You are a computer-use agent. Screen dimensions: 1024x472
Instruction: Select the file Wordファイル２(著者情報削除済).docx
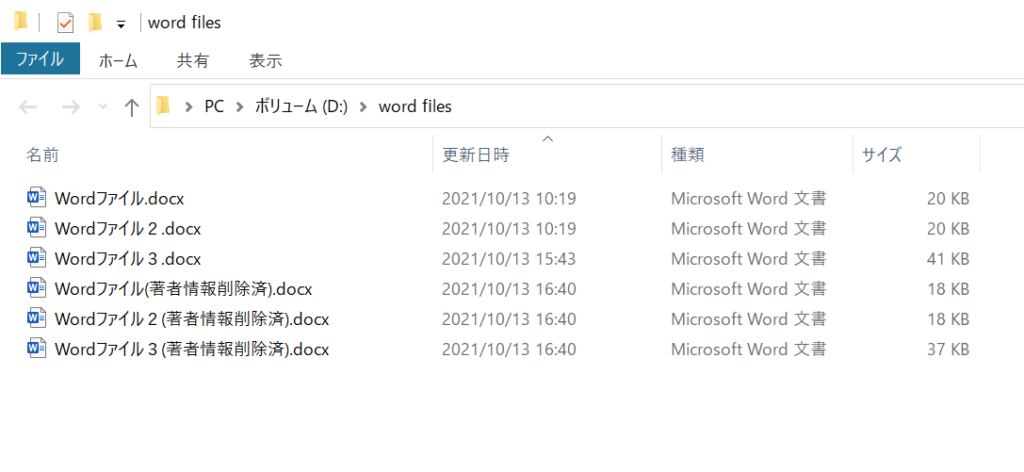pos(192,319)
